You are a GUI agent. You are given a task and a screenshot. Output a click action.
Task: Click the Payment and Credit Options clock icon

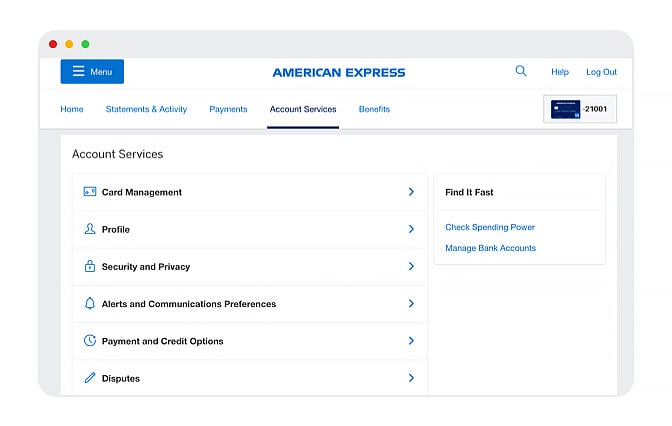90,341
